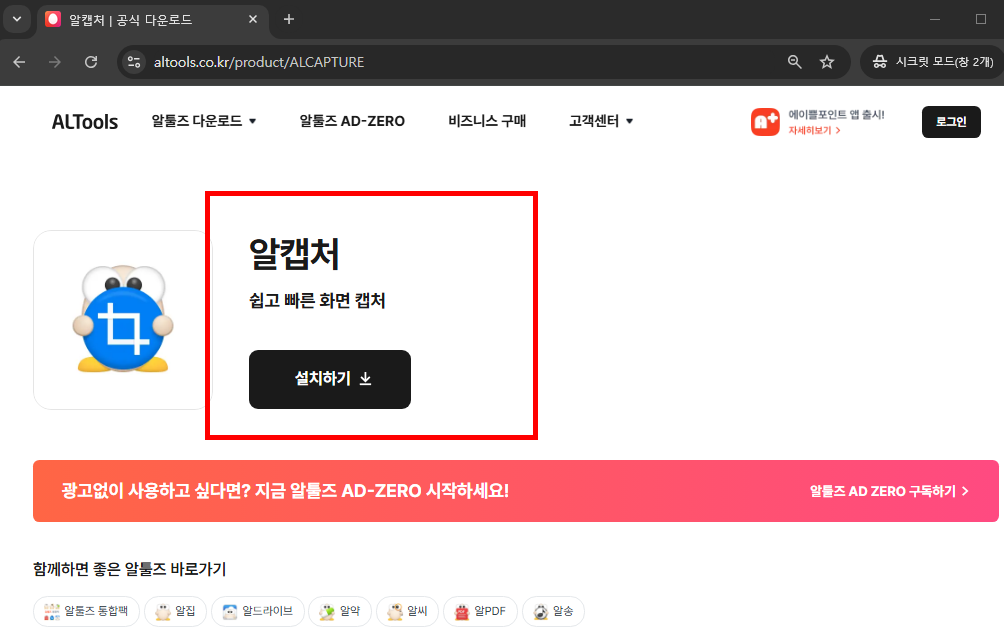The height and width of the screenshot is (643, 1004).
Task: Bookmark this page with the star icon
Action: pos(827,61)
